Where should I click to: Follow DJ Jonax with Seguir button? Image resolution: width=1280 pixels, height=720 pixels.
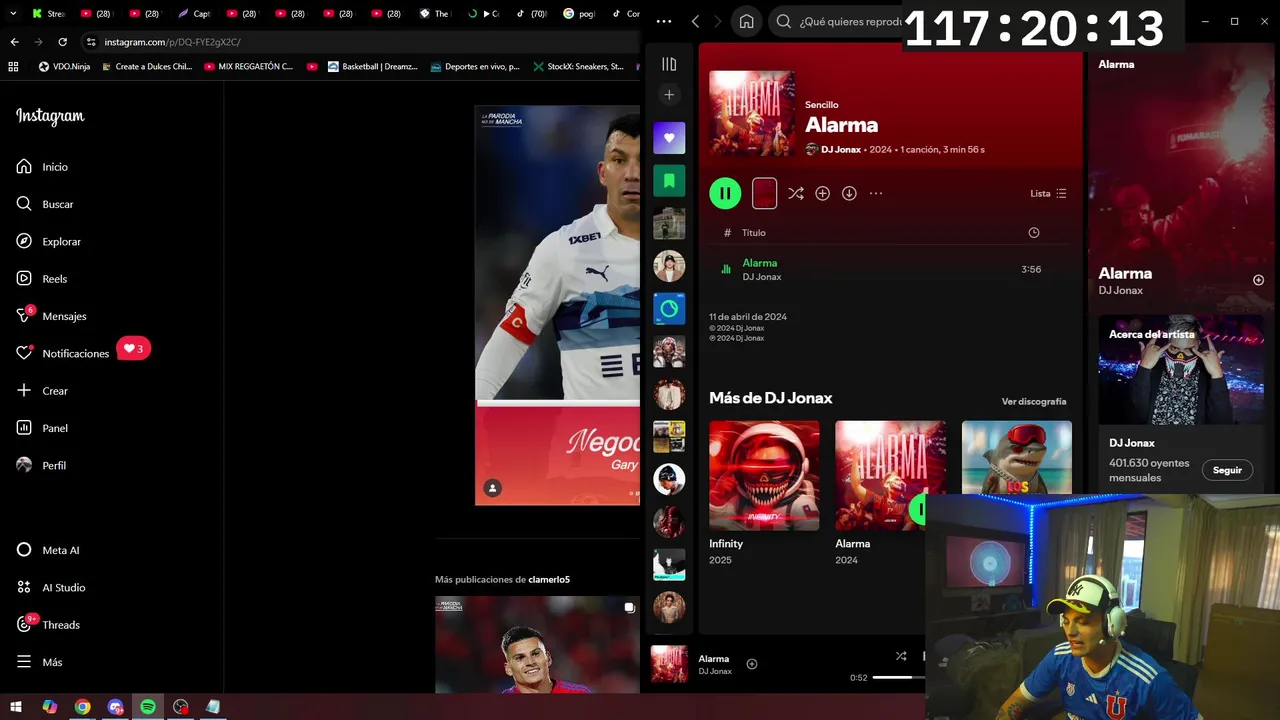tap(1227, 470)
